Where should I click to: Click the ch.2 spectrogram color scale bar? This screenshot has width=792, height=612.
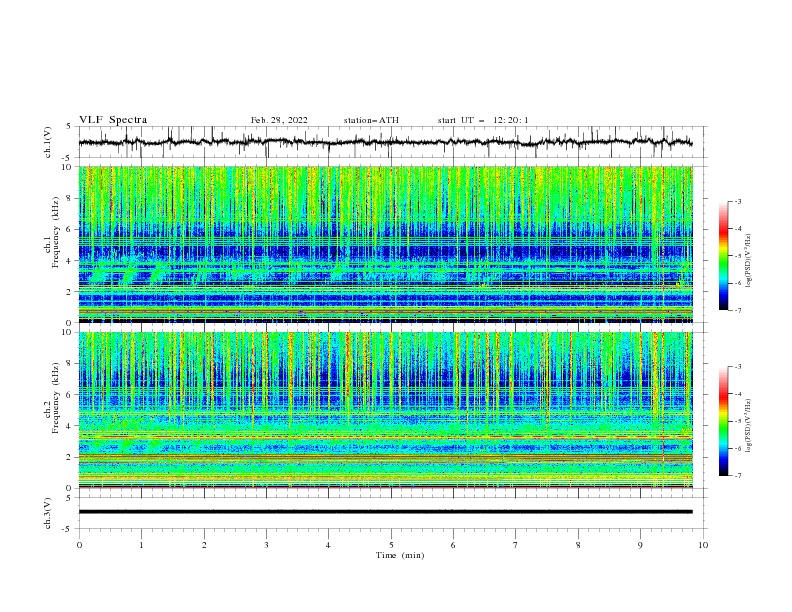[723, 421]
